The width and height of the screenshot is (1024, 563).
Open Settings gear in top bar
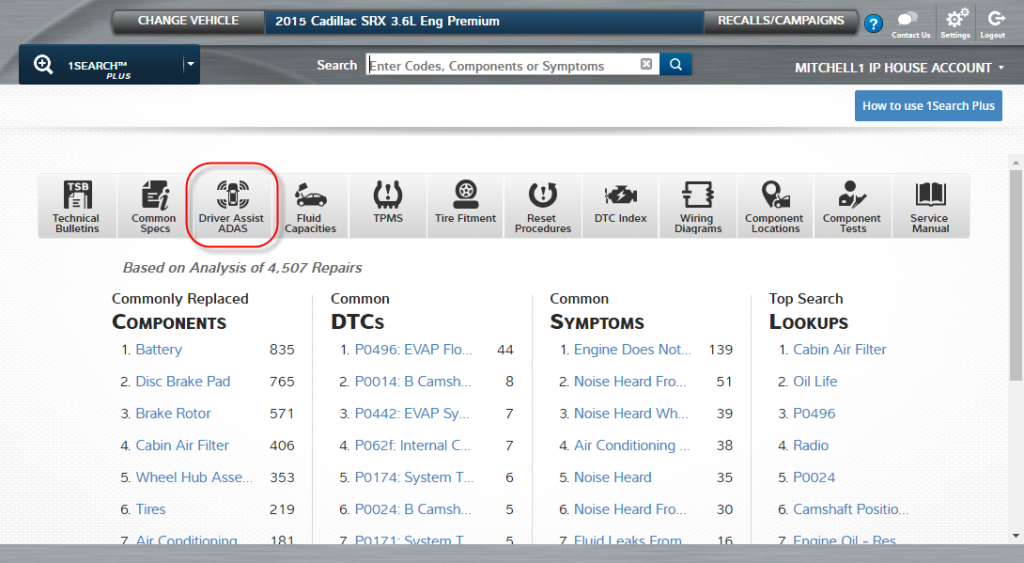pyautogui.click(x=955, y=22)
